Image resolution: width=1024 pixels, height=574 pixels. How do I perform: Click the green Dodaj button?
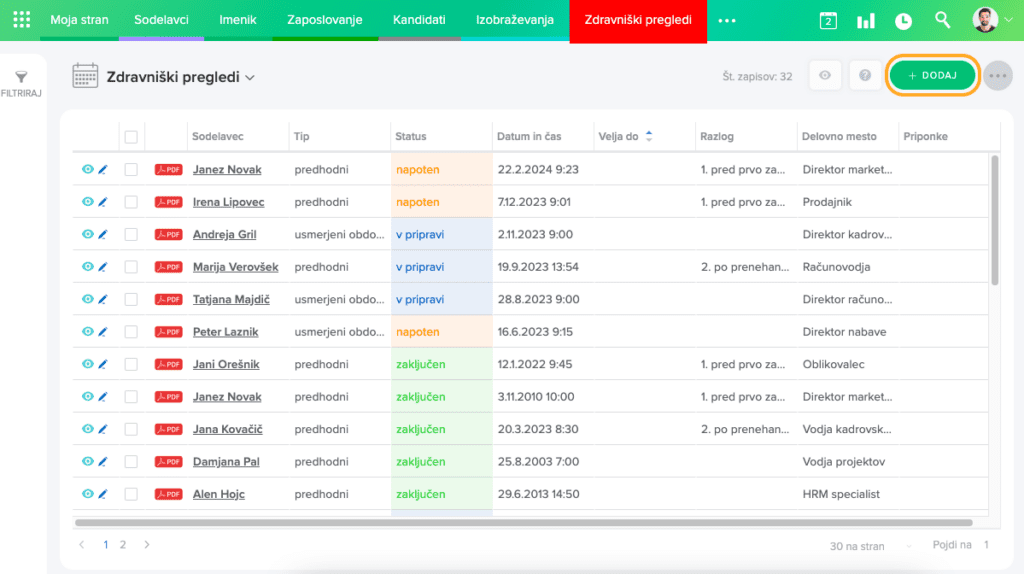pos(932,76)
